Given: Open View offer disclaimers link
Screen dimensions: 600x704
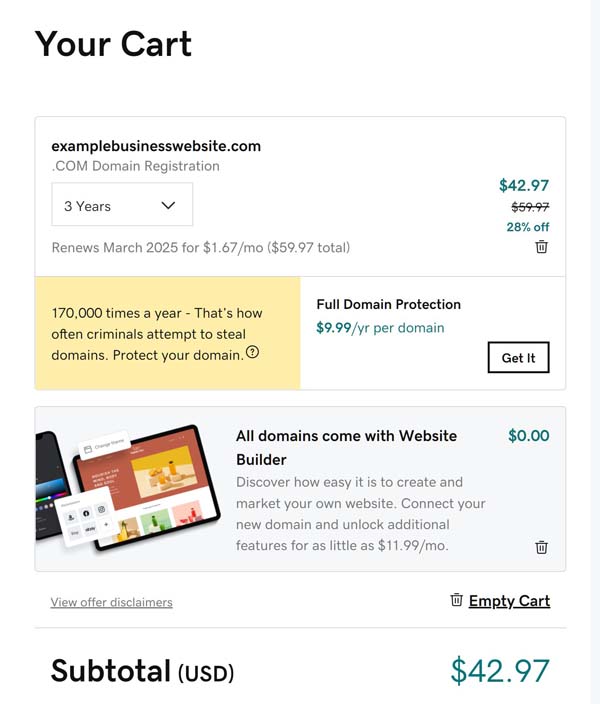Looking at the screenshot, I should pos(111,602).
